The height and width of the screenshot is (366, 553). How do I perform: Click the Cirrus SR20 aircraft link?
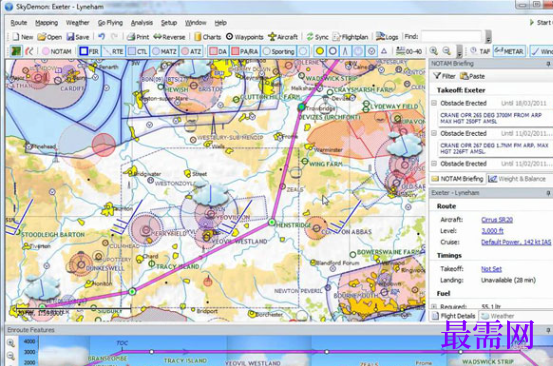point(497,220)
